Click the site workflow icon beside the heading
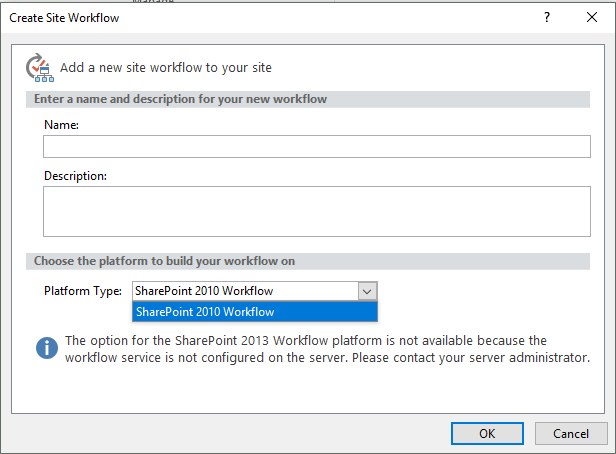616x454 pixels. pos(40,68)
